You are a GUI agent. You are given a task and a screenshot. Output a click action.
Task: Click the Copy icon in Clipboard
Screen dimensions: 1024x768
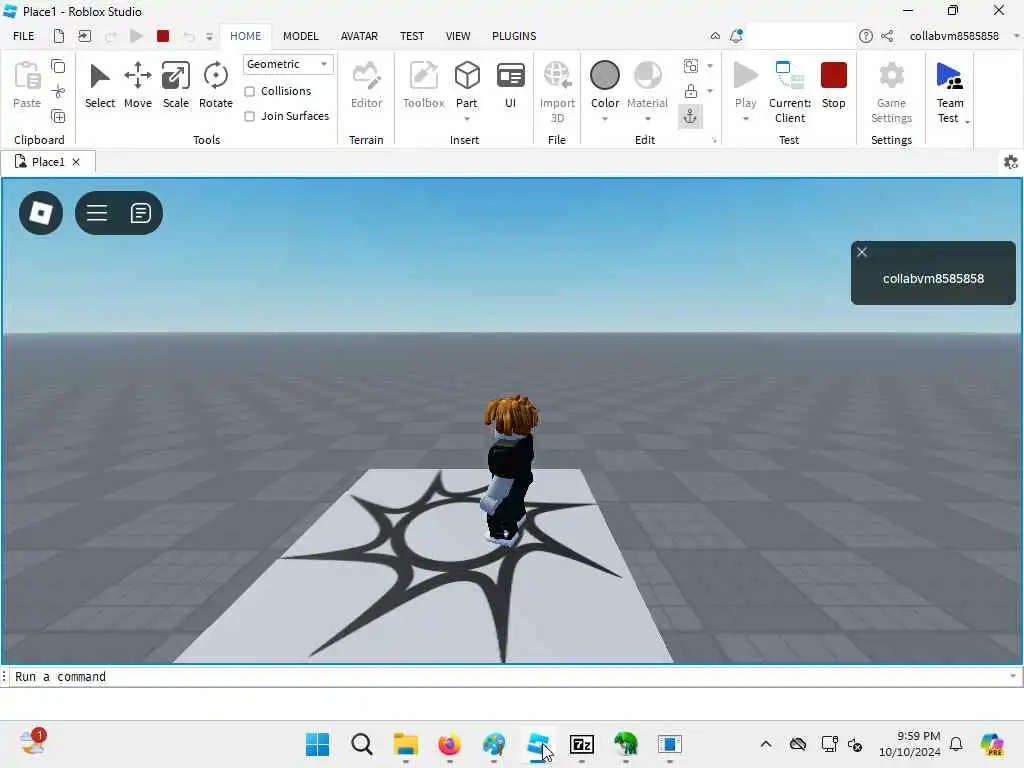58,66
